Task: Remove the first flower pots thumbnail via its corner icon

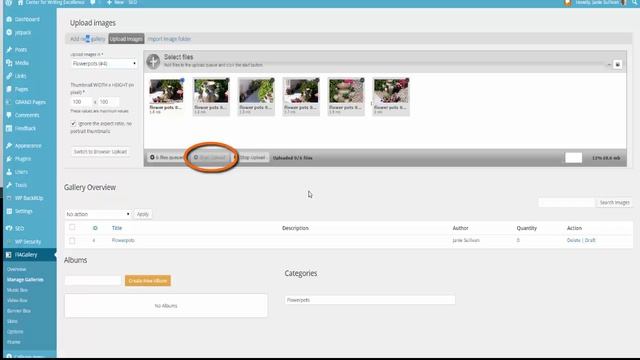Action: point(182,80)
